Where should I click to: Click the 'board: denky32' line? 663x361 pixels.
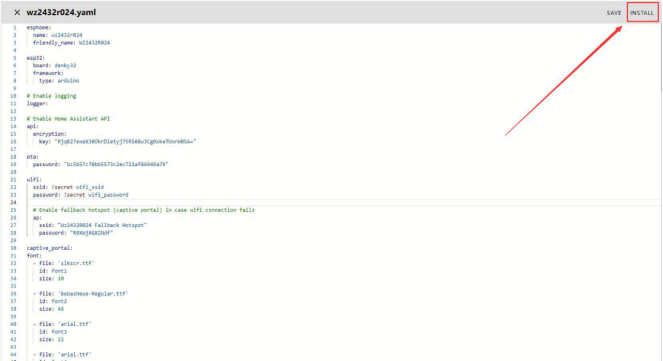[55, 66]
